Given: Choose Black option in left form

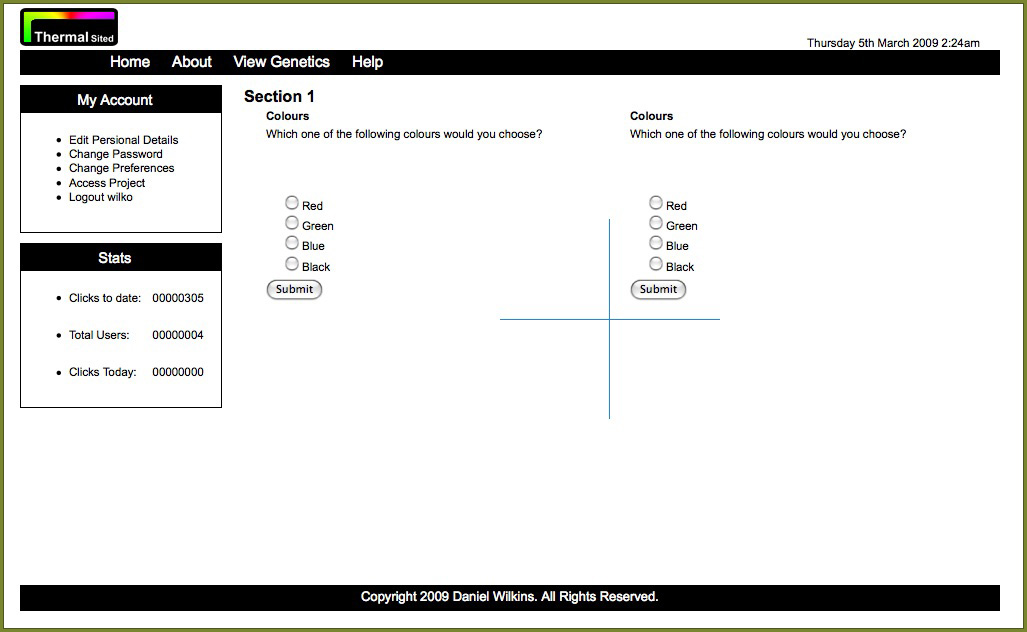Looking at the screenshot, I should pos(292,264).
